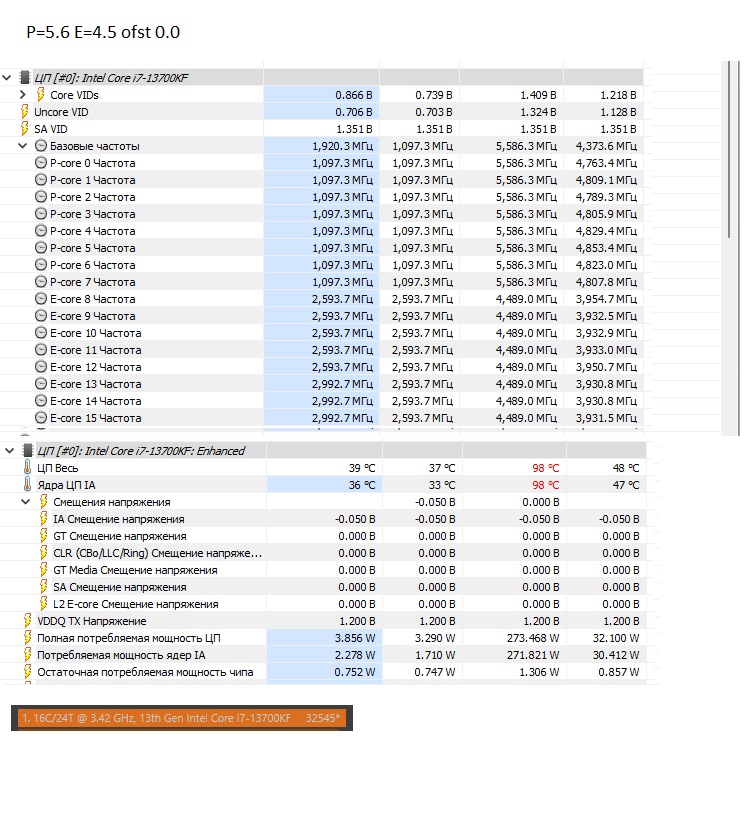Click the clock icon beside P-core 7 Частота
Image resolution: width=749 pixels, height=813 pixels.
41,282
